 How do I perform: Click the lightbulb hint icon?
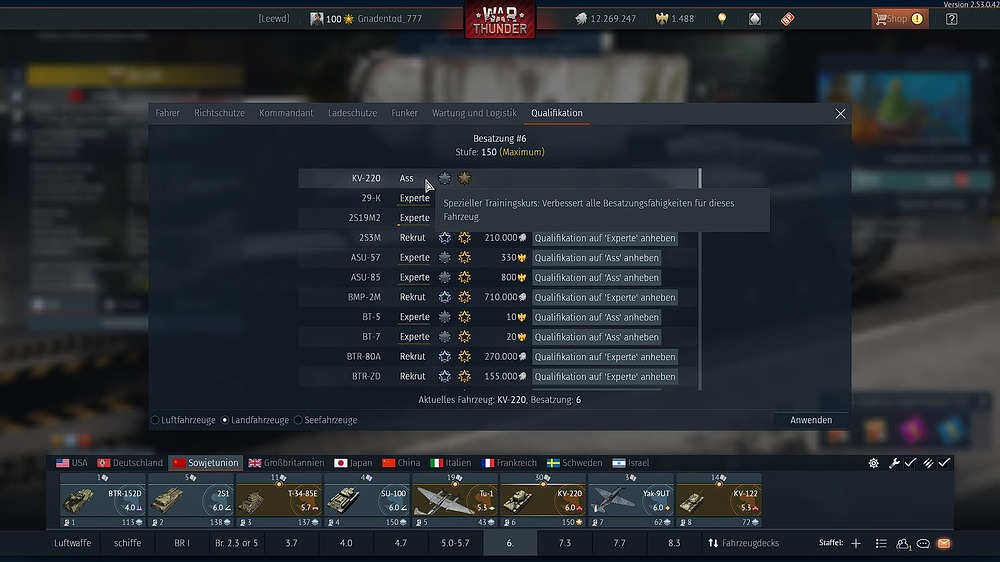(722, 18)
